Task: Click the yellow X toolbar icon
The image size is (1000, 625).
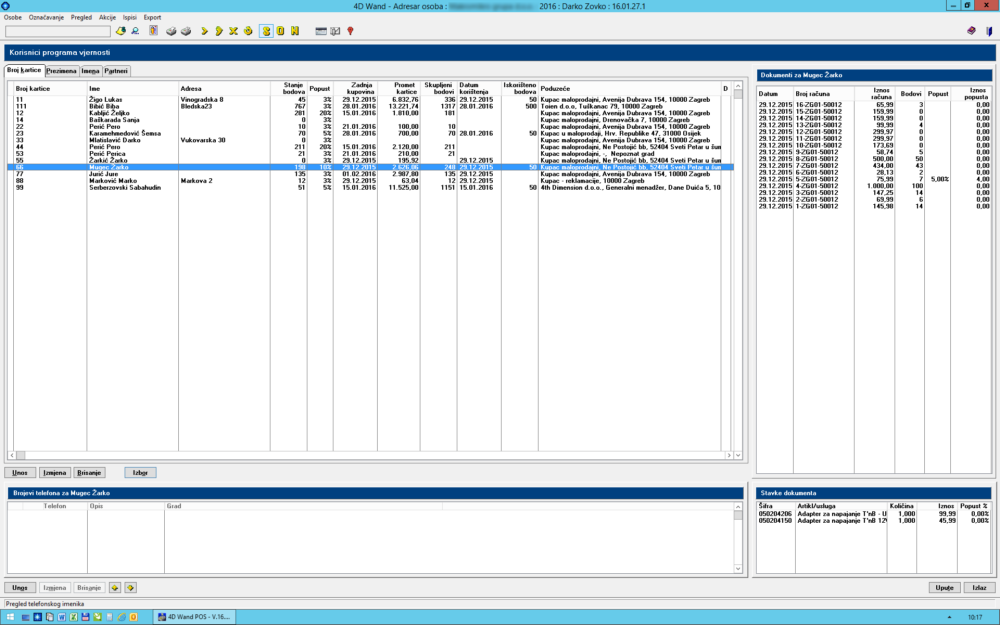Action: [x=233, y=31]
